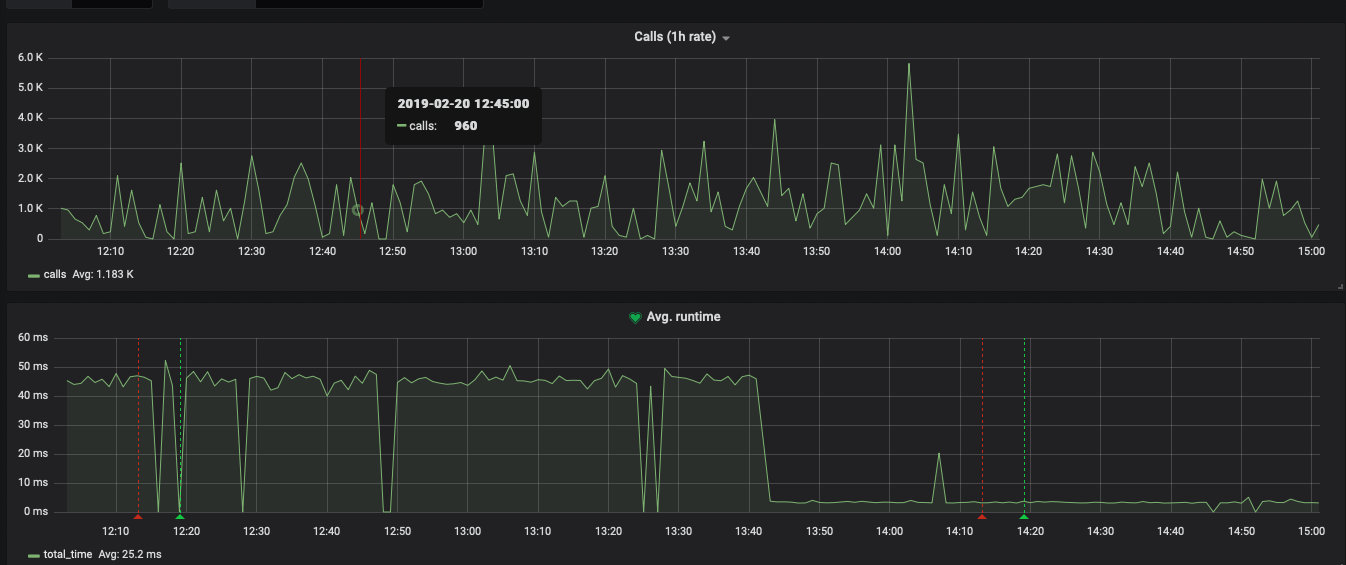Click the Calls panel resize corner handle
The height and width of the screenshot is (565, 1346).
coord(1339,287)
